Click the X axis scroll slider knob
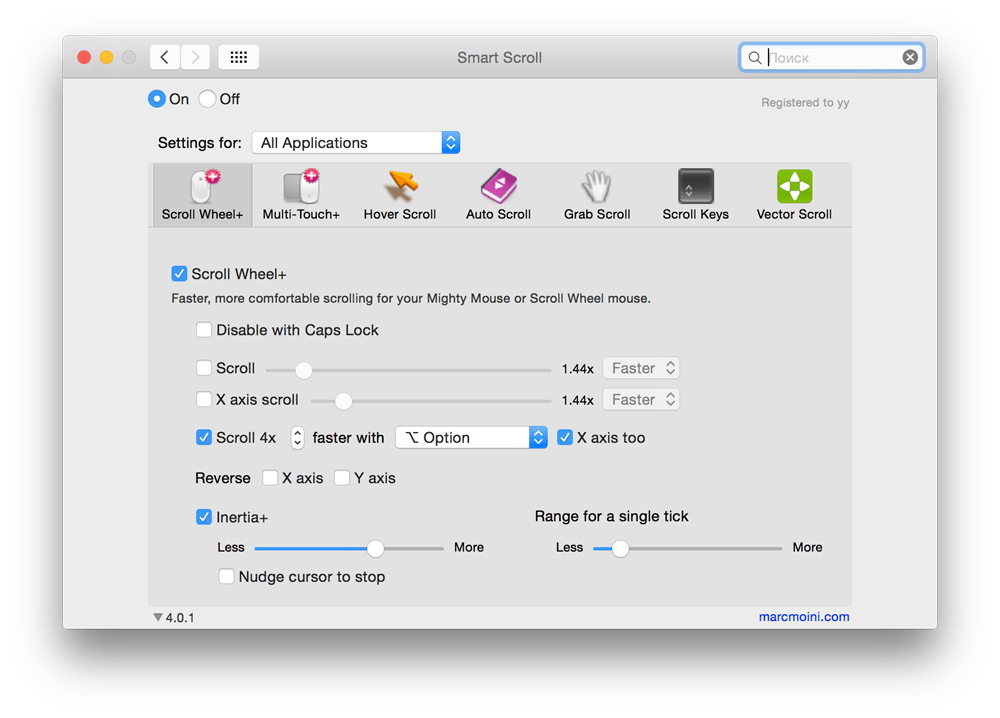1000x718 pixels. 343,401
